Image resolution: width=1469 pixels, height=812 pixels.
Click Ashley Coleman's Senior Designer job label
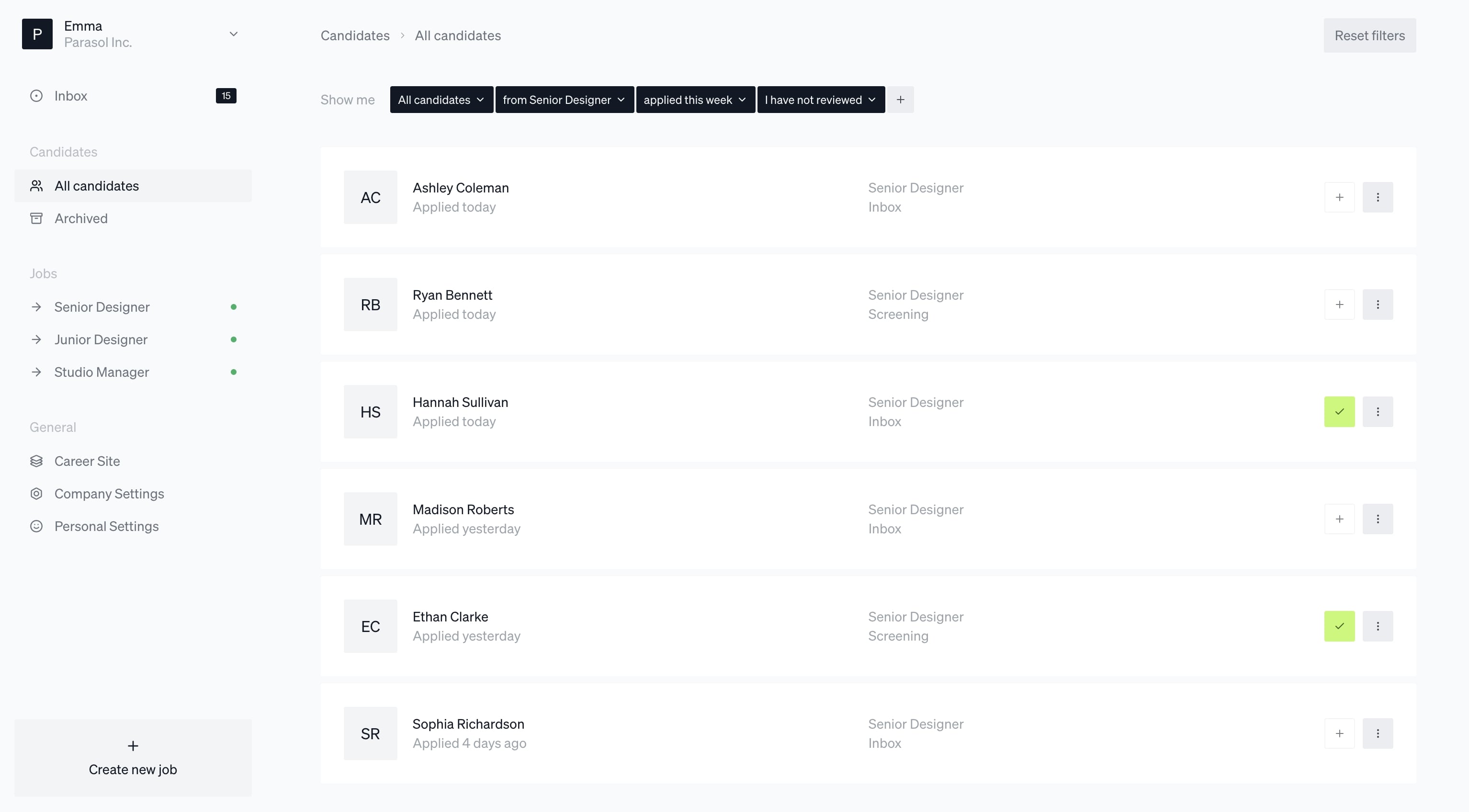(916, 188)
